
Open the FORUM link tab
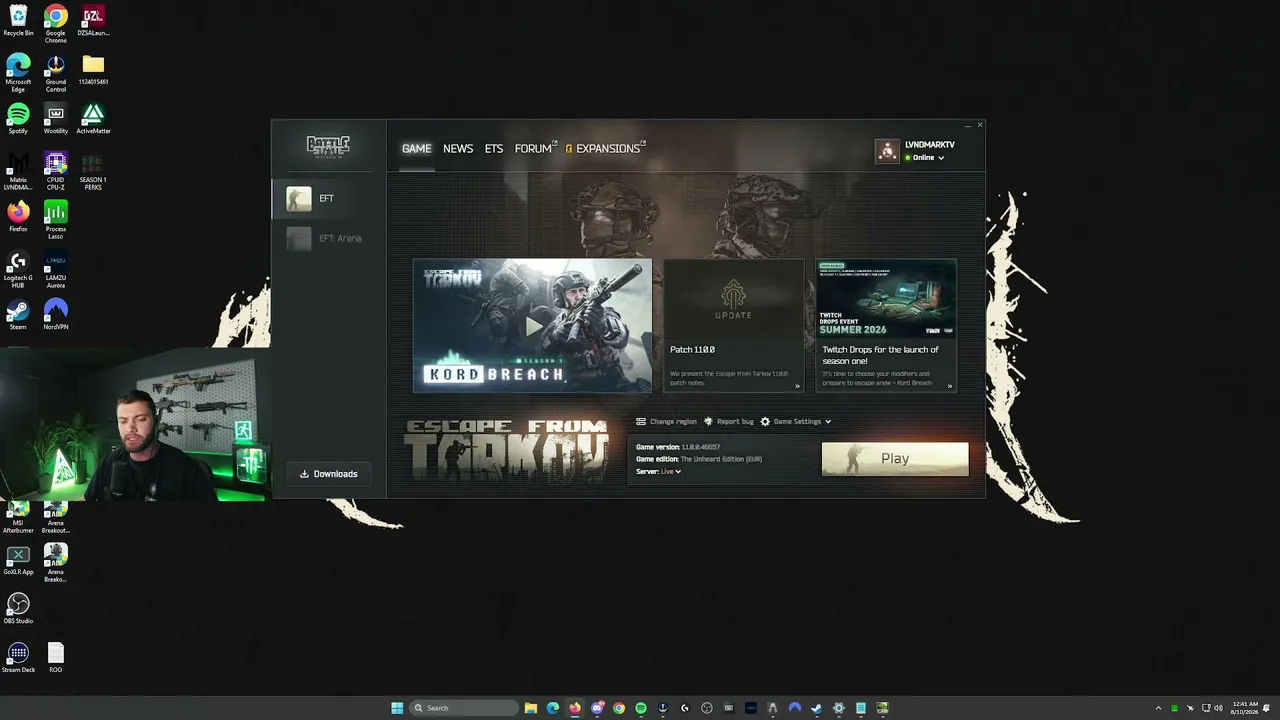(x=535, y=148)
